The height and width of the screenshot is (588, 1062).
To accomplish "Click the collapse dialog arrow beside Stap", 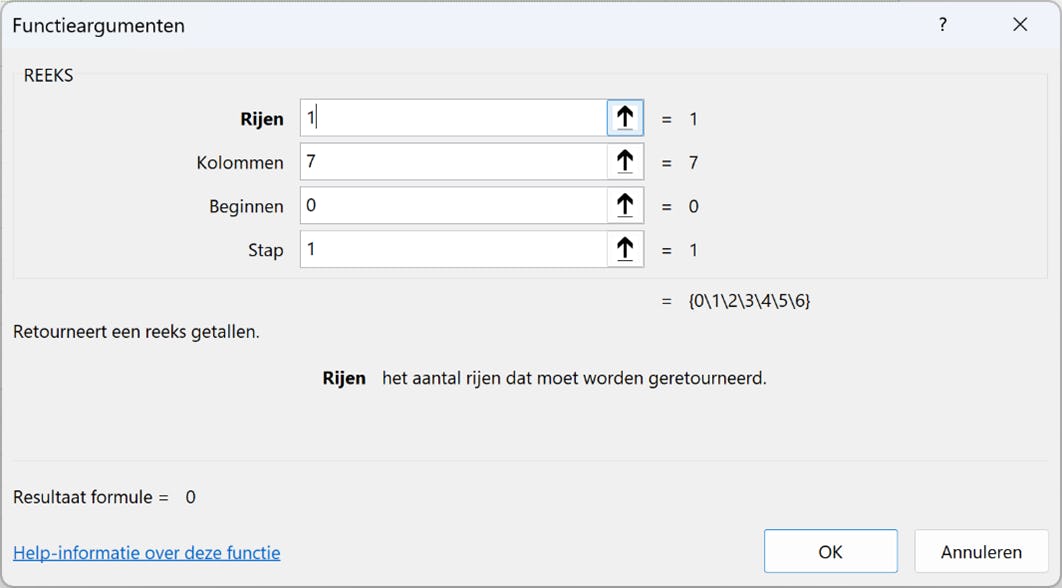I will tap(625, 248).
